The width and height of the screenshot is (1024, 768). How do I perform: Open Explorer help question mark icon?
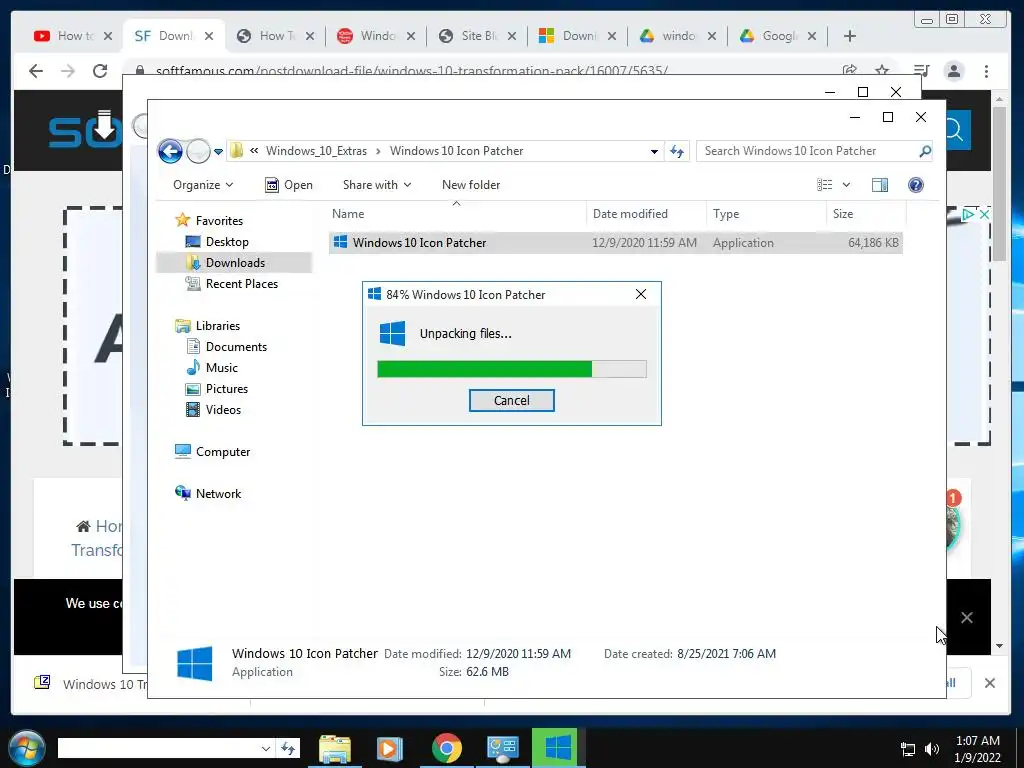click(916, 185)
